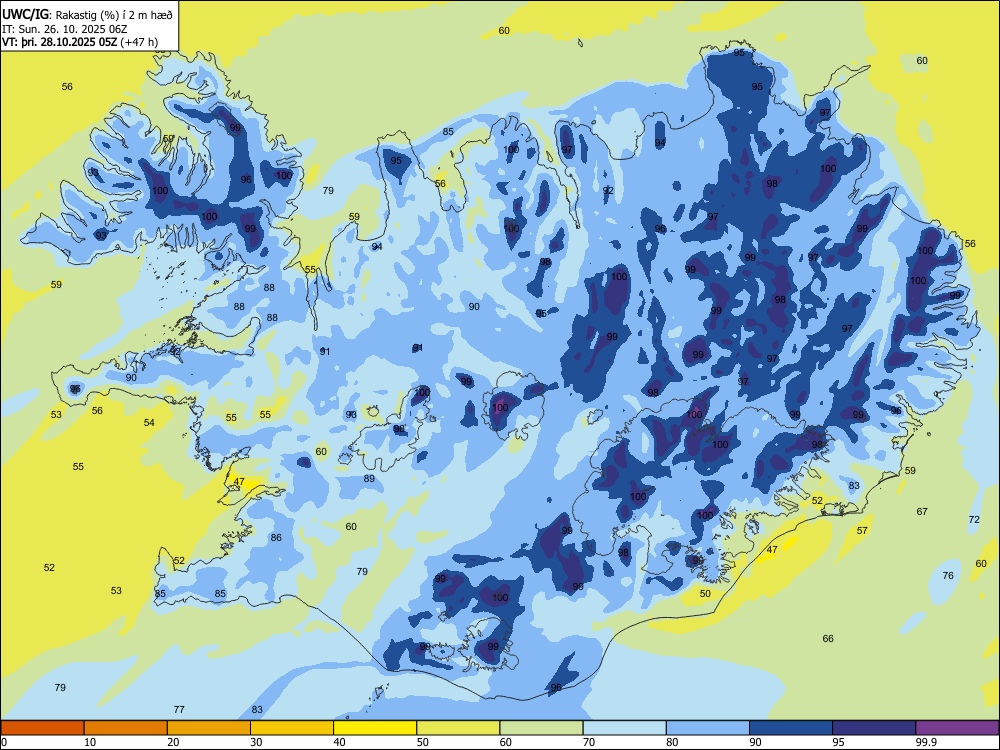Click the 80–90 % medium blue legend swatch
The height and width of the screenshot is (750, 1000).
point(708,728)
